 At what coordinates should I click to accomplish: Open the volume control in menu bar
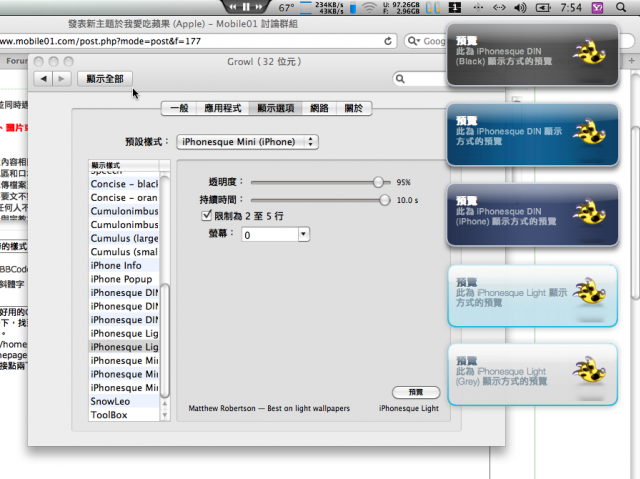point(520,7)
